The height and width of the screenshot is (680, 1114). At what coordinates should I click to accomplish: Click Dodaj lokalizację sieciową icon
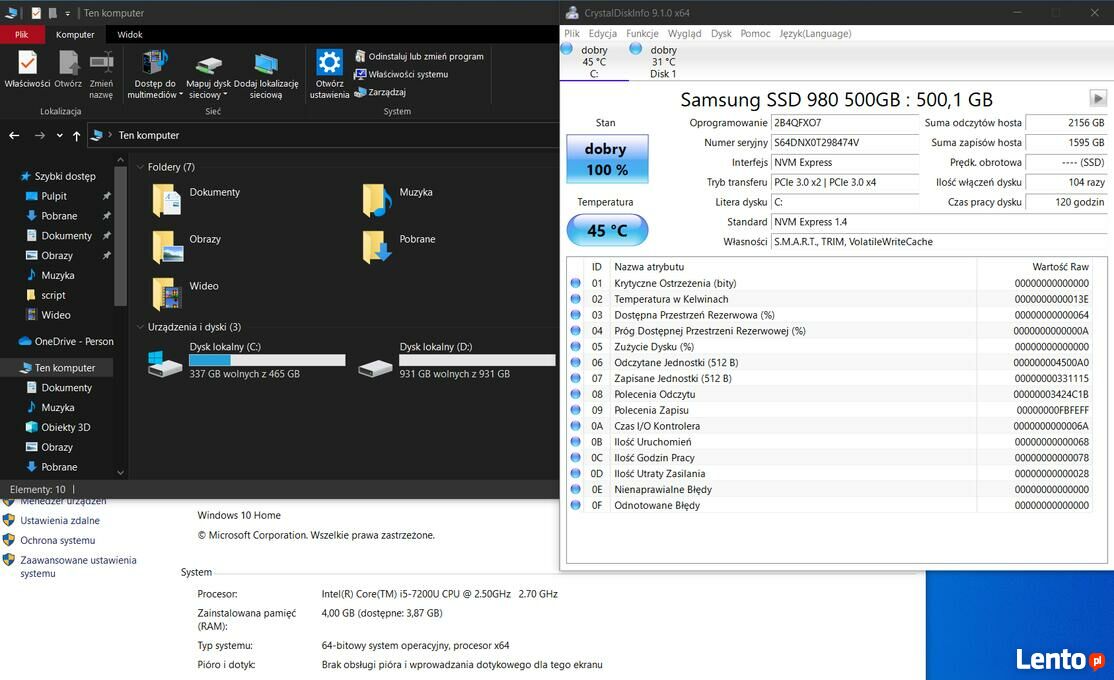coord(266,63)
